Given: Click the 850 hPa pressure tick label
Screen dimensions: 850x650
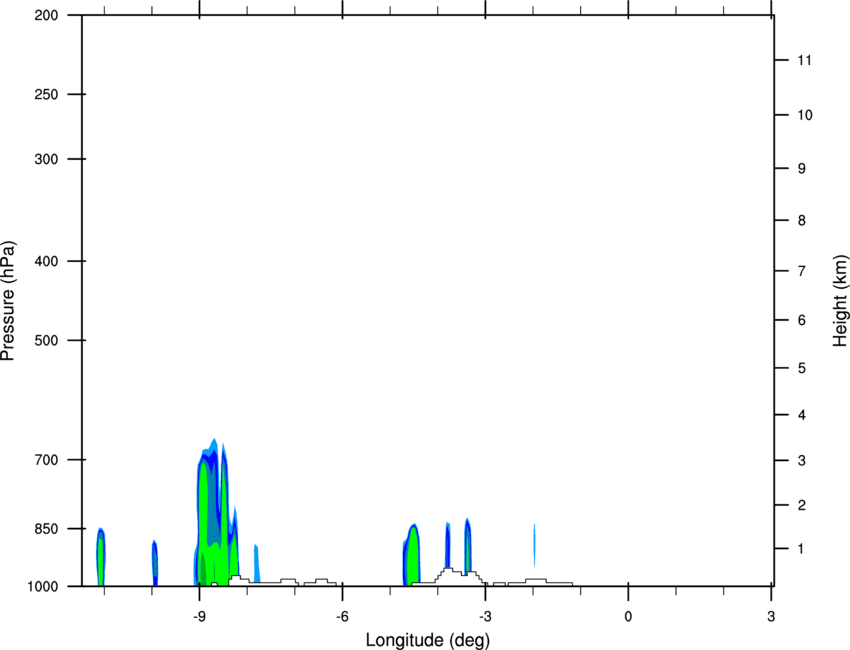Looking at the screenshot, I should (46, 529).
